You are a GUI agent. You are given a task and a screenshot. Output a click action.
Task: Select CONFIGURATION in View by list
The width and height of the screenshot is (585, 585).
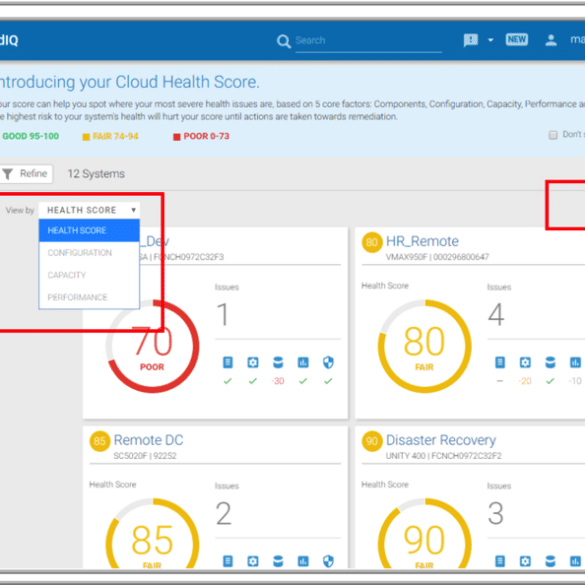(x=89, y=253)
